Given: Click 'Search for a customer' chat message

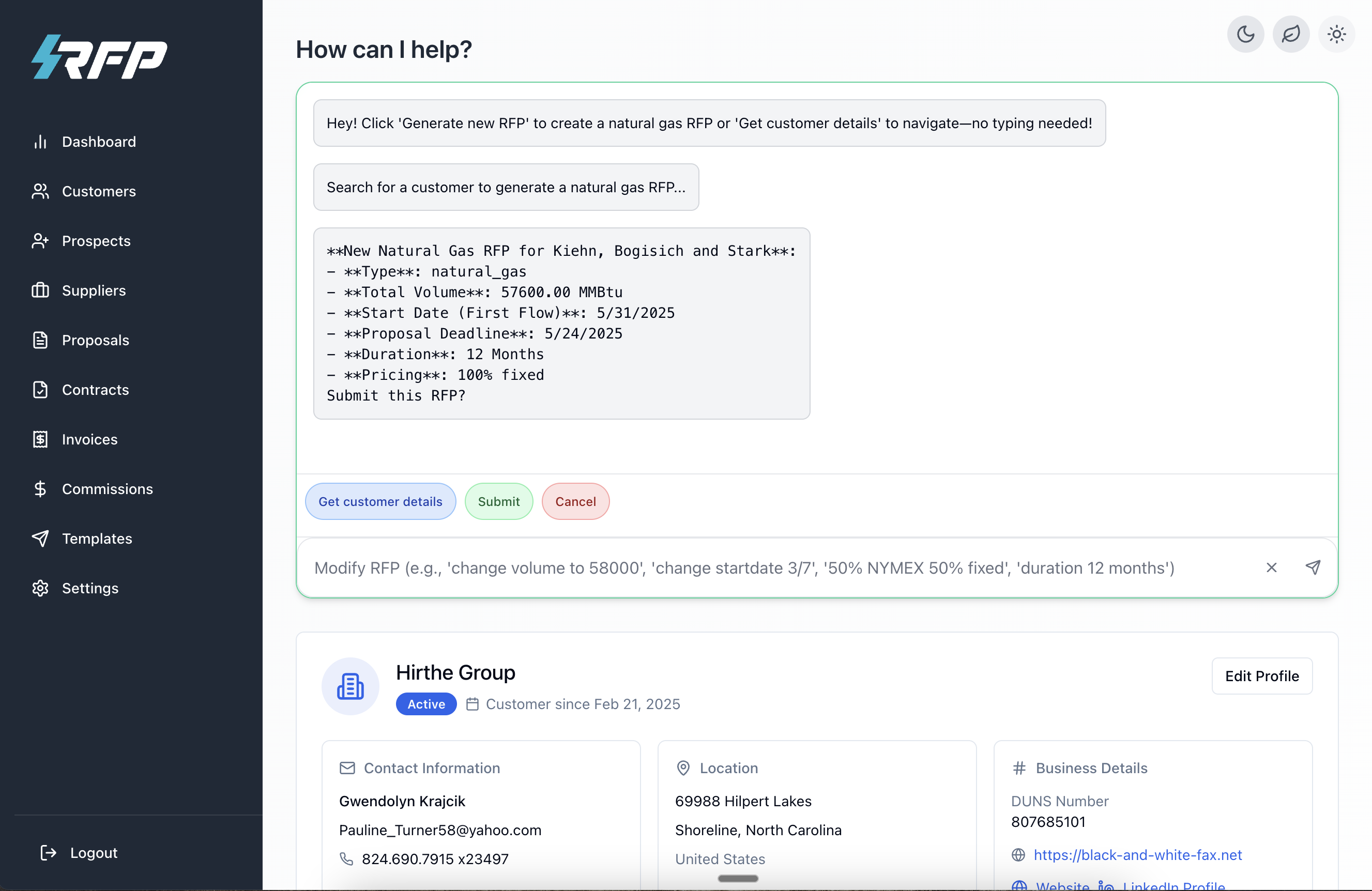Looking at the screenshot, I should [x=506, y=187].
